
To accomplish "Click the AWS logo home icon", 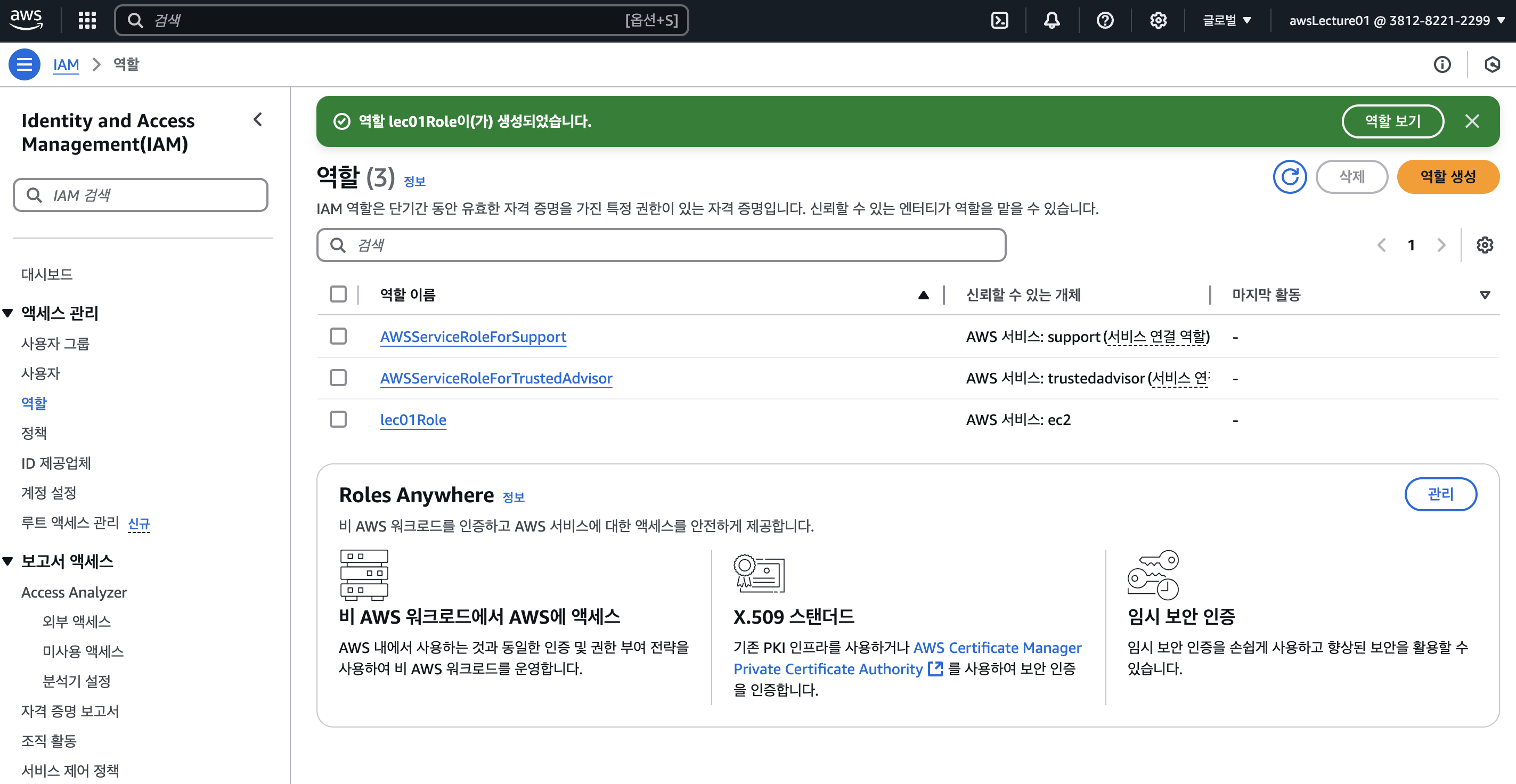I will [x=26, y=20].
